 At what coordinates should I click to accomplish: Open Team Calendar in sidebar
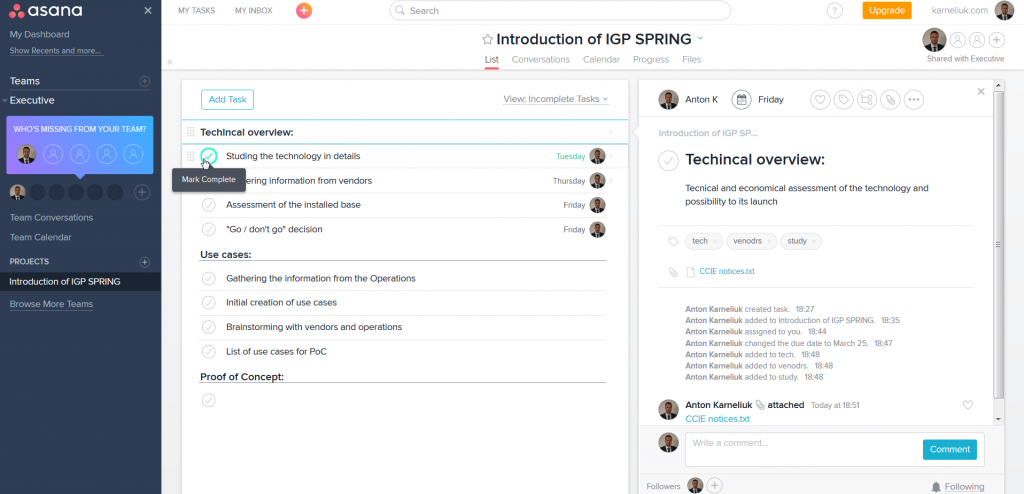click(40, 237)
